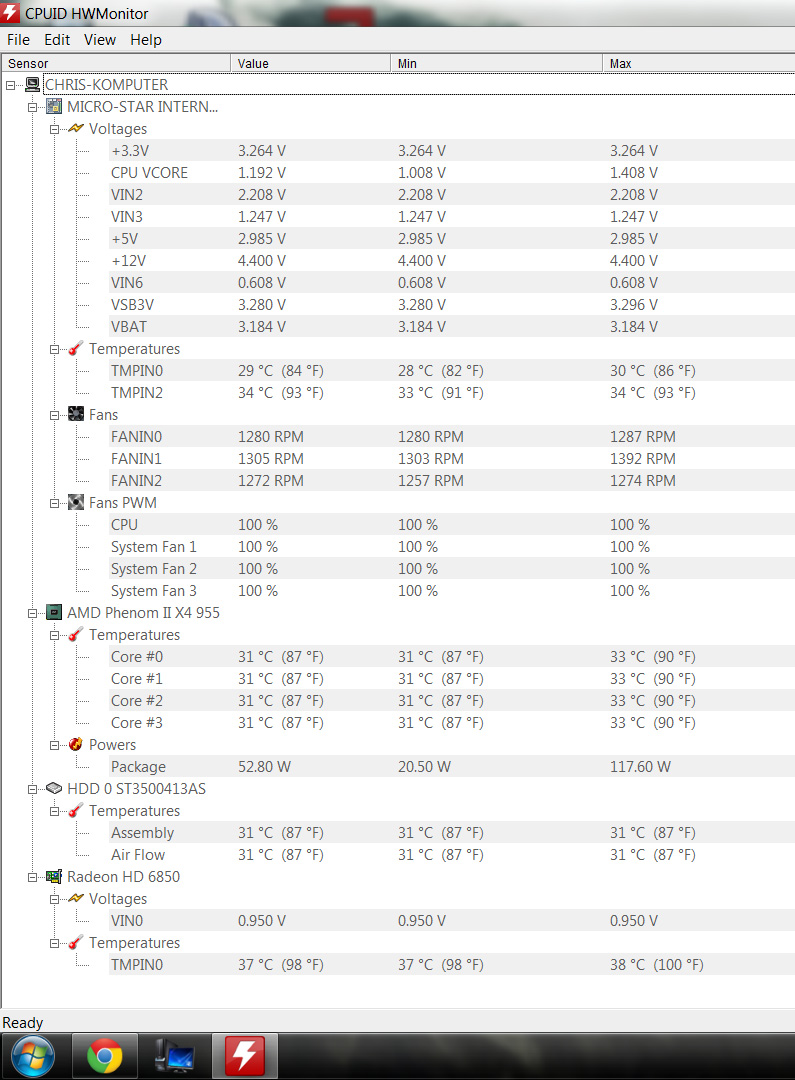Click the voltage lightning icon under MICRO-STAR
The height and width of the screenshot is (1080, 795).
[76, 129]
